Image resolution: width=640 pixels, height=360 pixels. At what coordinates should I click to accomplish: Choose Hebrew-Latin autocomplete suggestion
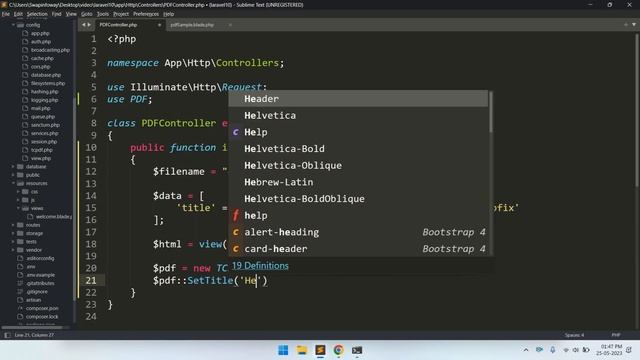(x=358, y=182)
